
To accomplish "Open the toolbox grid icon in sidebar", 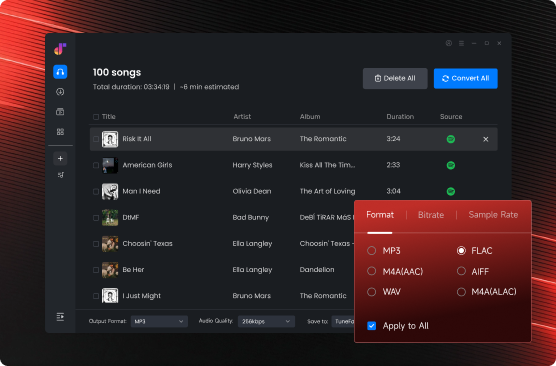I will pyautogui.click(x=60, y=132).
